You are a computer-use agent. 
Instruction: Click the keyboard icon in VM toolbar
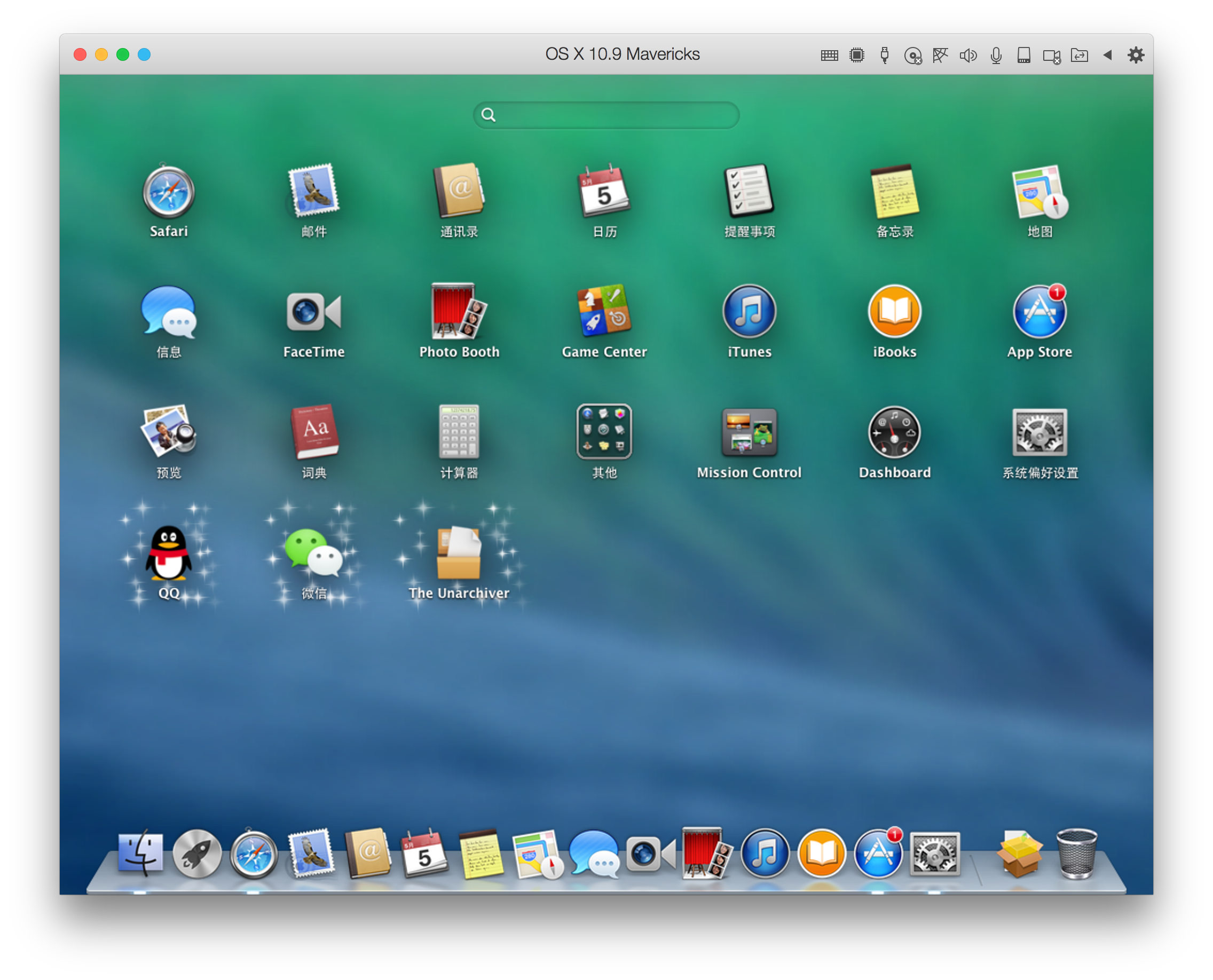tap(829, 56)
